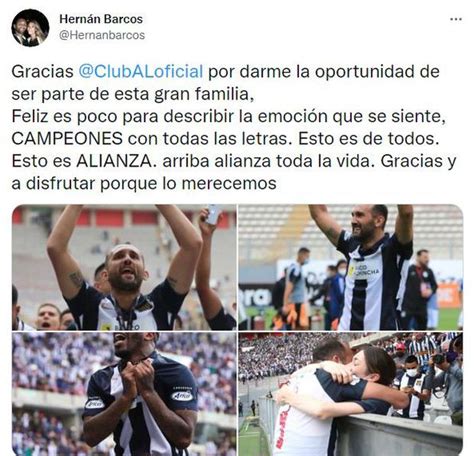The width and height of the screenshot is (474, 456).
Task: Click the closing line 'a disfrutar porque lo merecemos'
Action: point(144,184)
